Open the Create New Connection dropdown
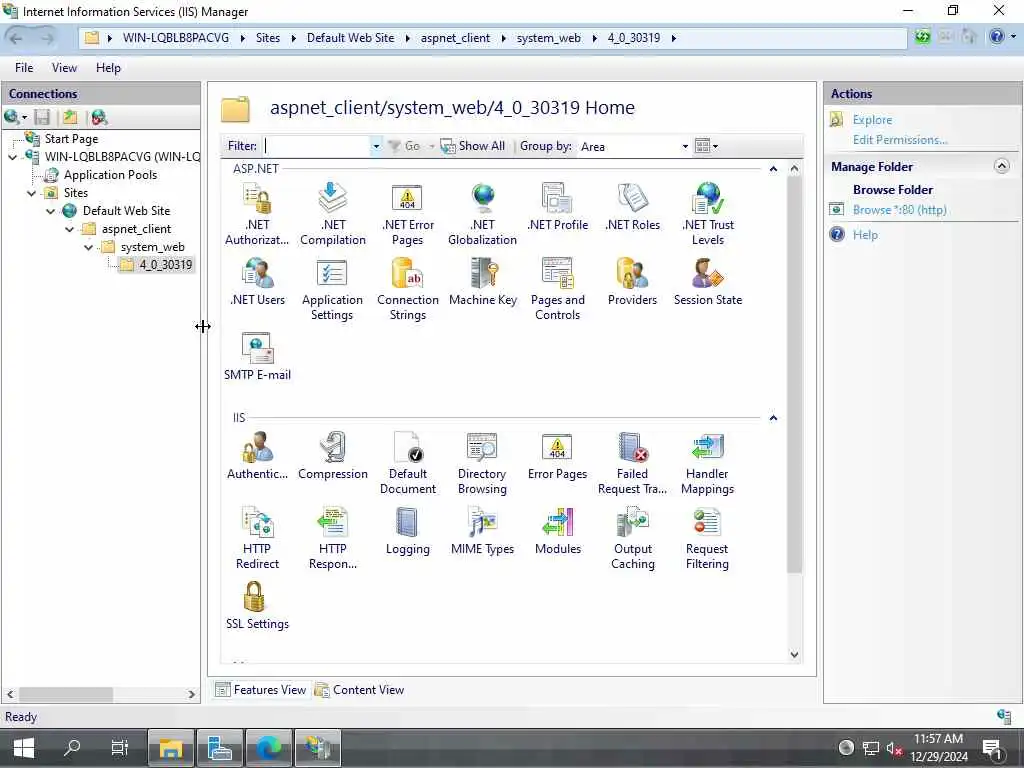Viewport: 1024px width, 768px height. 25,118
